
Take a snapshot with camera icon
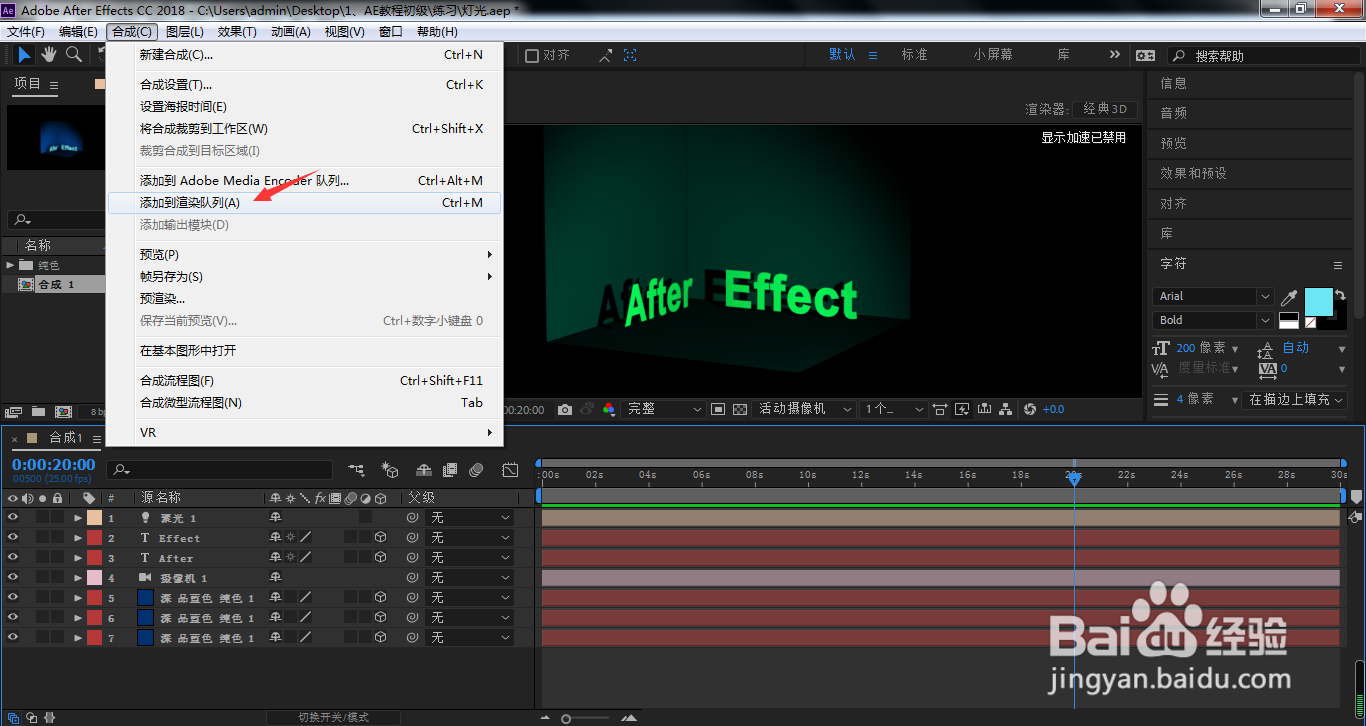(565, 409)
